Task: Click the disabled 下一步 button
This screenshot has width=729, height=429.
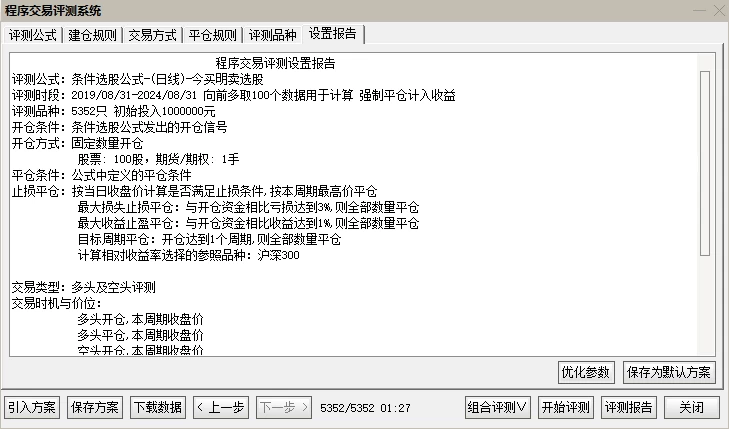Action: click(x=284, y=408)
